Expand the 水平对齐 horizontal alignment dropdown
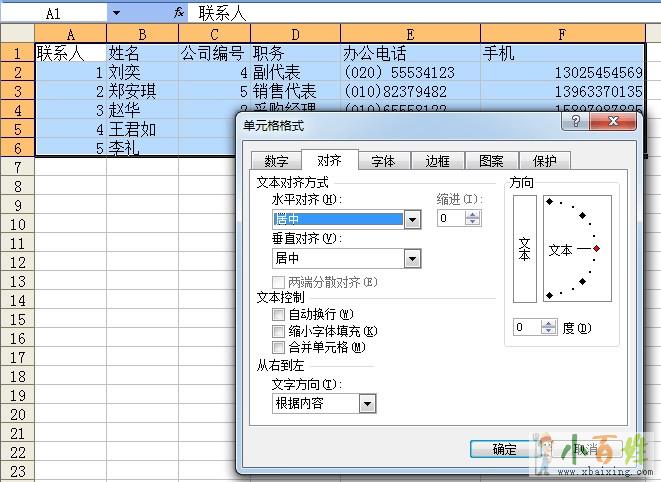661x482 pixels. click(x=412, y=219)
